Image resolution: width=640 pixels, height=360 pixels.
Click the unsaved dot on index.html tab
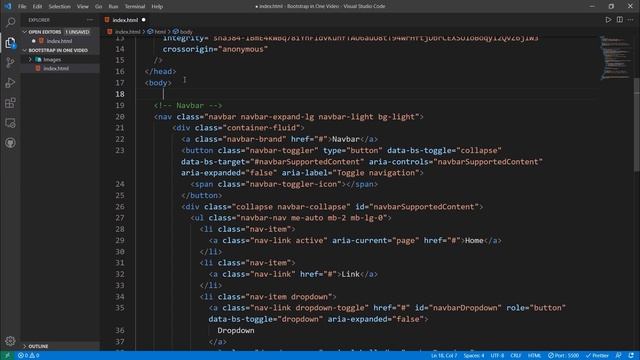tap(144, 20)
